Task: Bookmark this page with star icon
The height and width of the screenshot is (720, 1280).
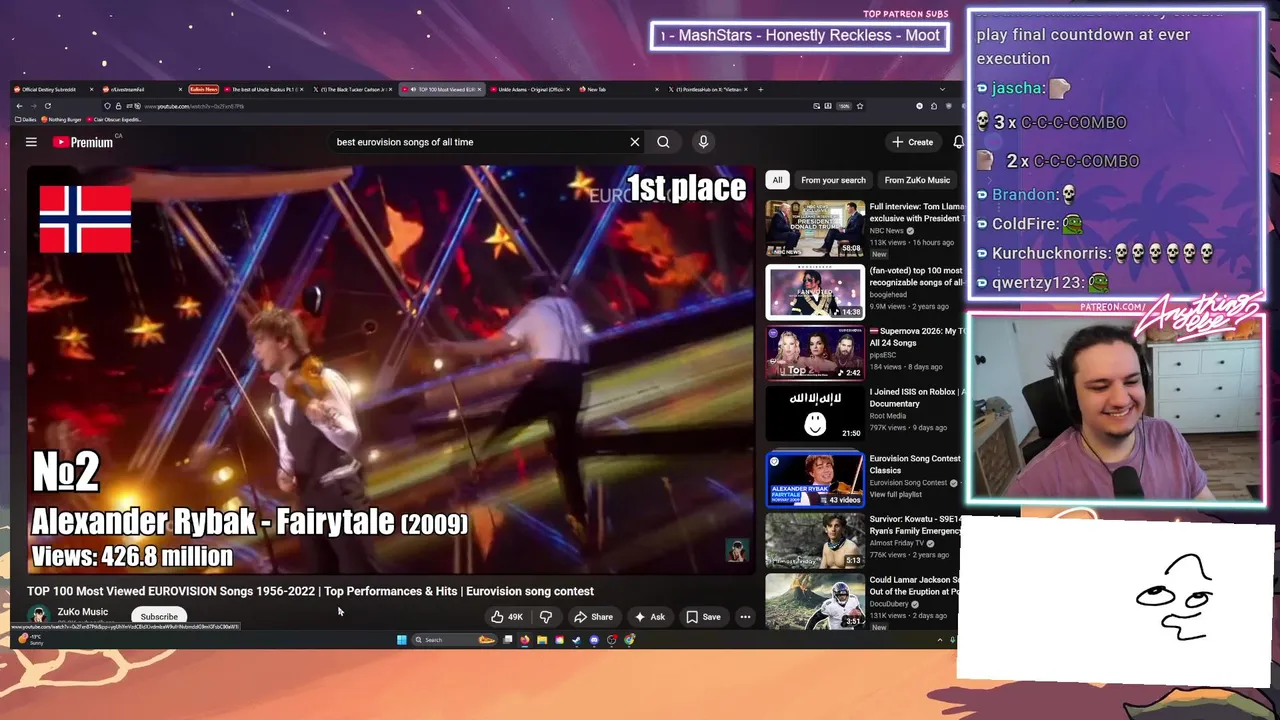Action: 860,106
